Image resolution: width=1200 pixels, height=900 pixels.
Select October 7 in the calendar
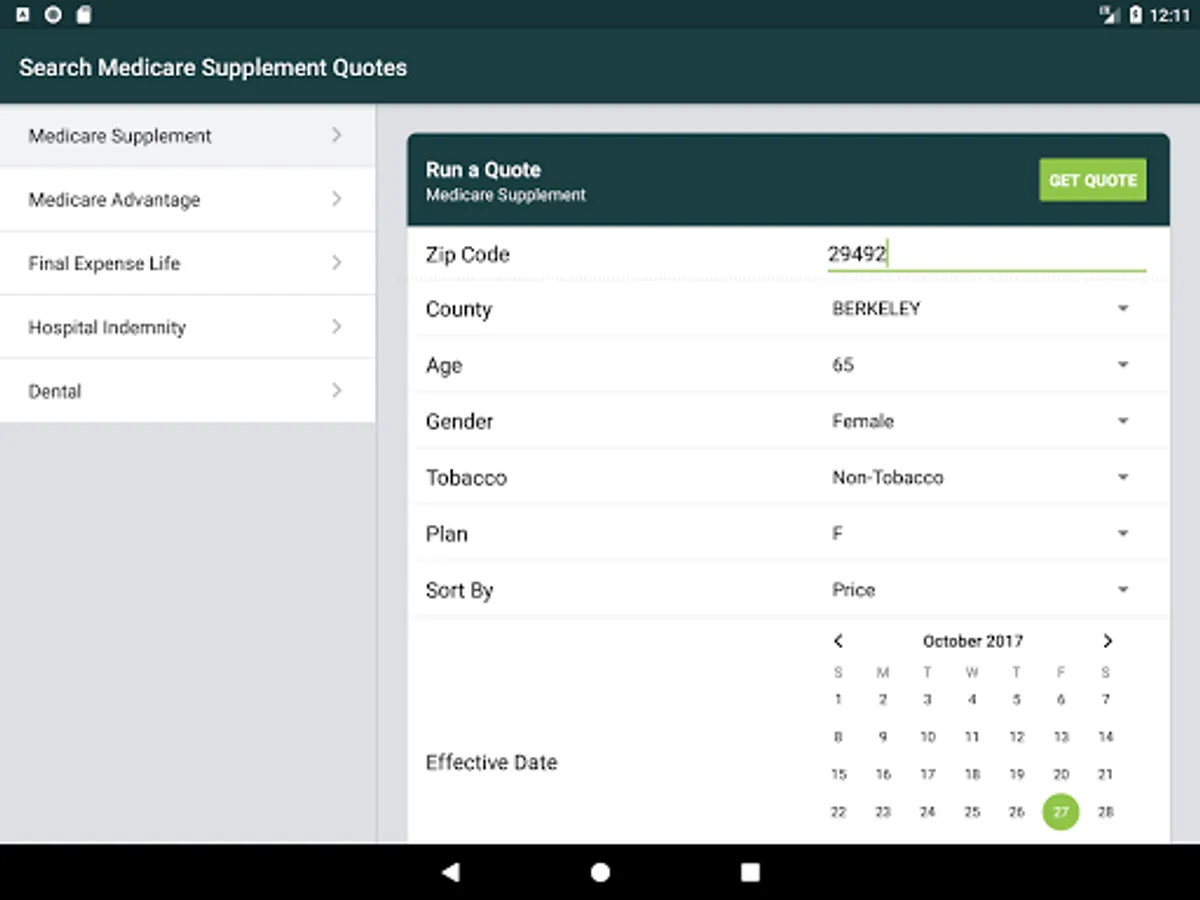tap(1106, 700)
